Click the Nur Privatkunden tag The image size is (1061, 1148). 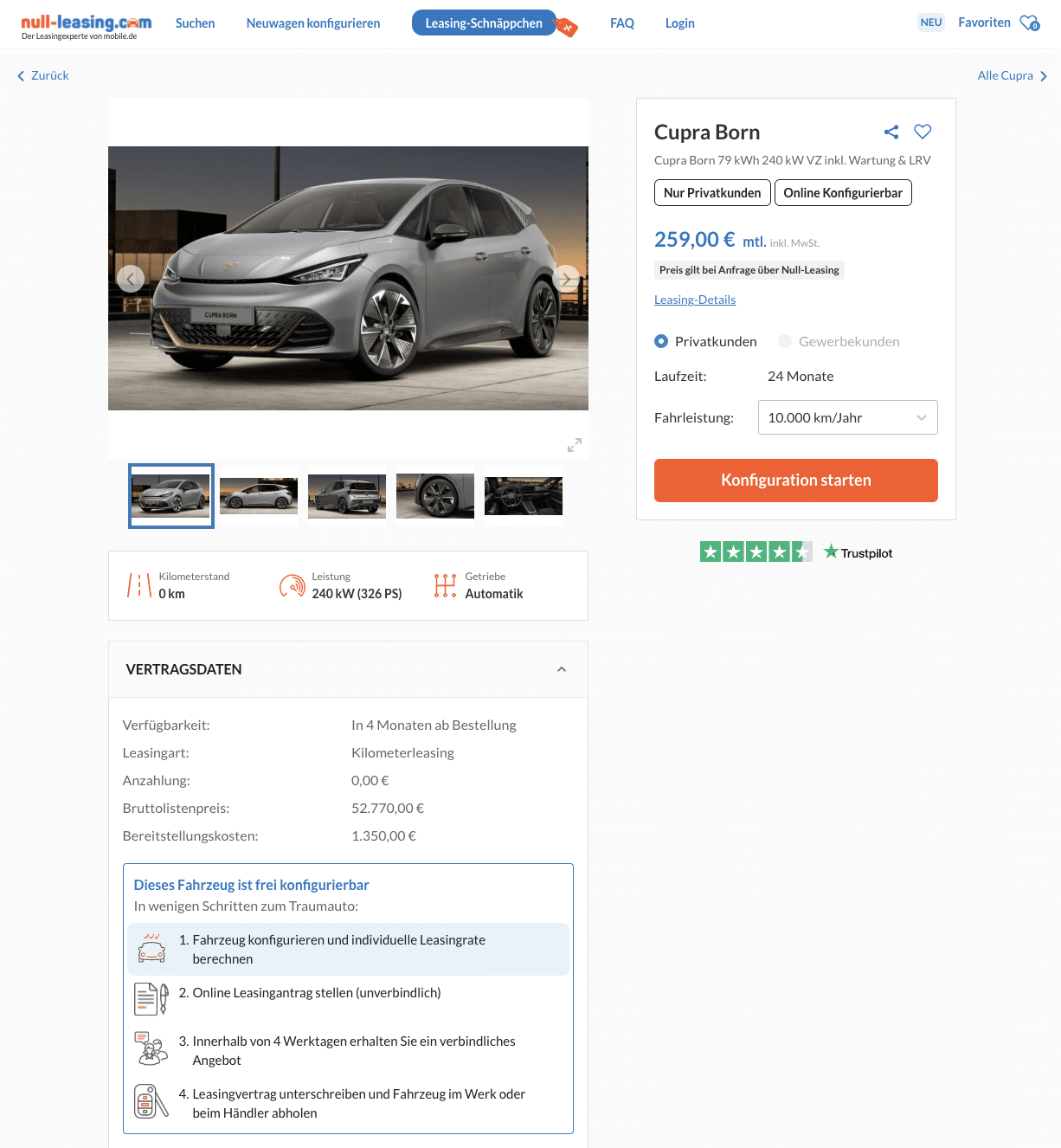[712, 193]
